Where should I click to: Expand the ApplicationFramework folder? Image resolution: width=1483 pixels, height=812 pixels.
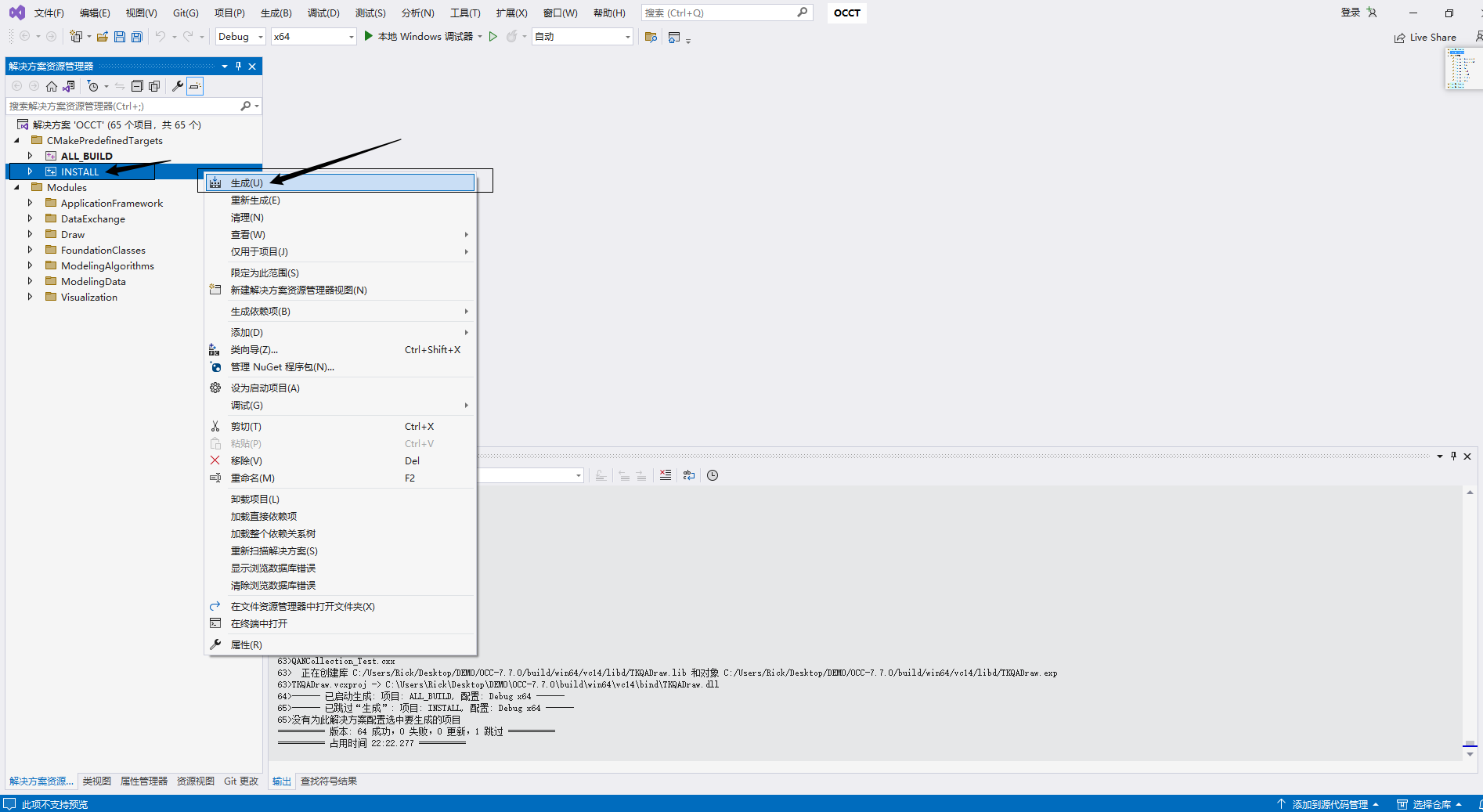point(31,203)
